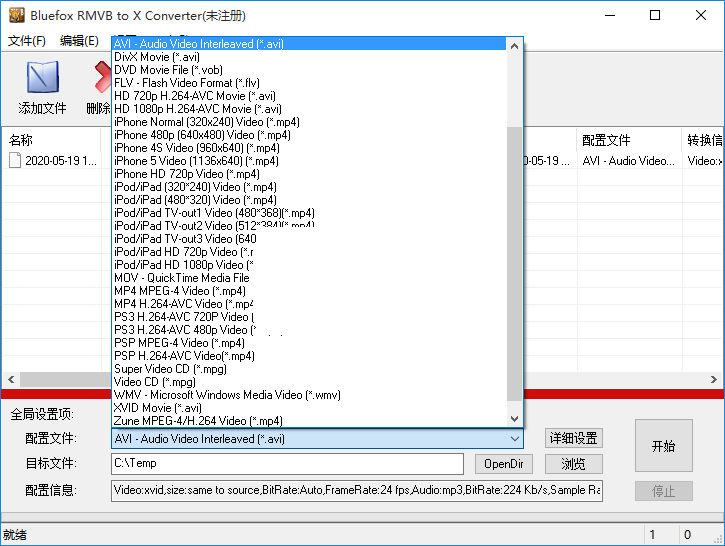Click the 停止 stop button
This screenshot has width=725, height=546.
click(664, 491)
